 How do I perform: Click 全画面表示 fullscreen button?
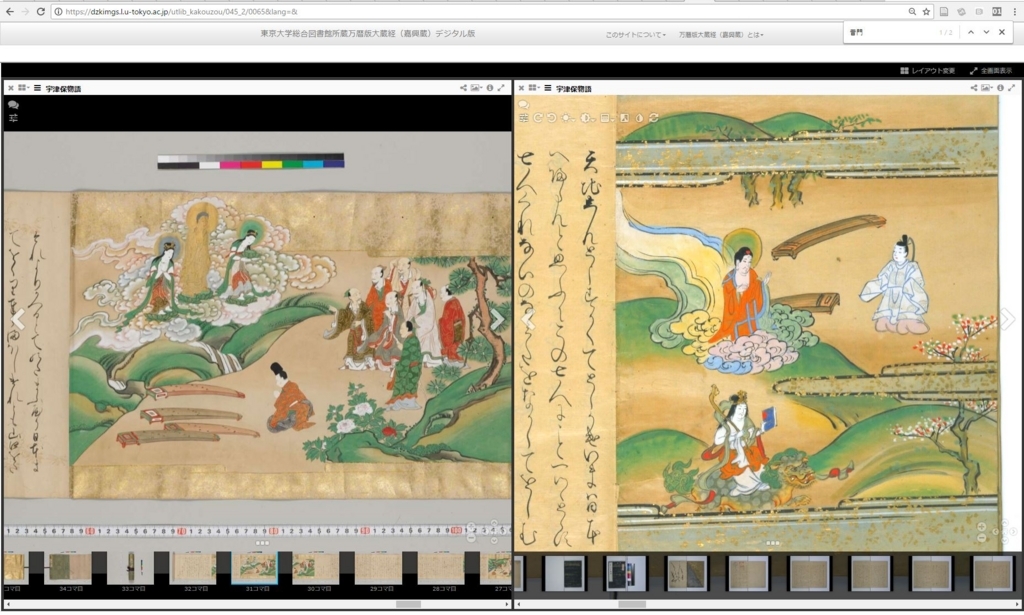[991, 71]
